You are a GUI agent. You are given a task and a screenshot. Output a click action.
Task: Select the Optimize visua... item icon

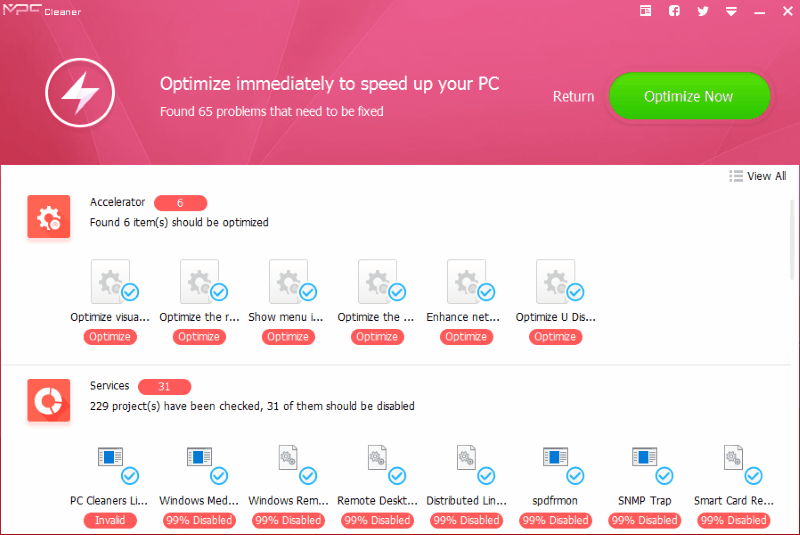click(x=110, y=281)
